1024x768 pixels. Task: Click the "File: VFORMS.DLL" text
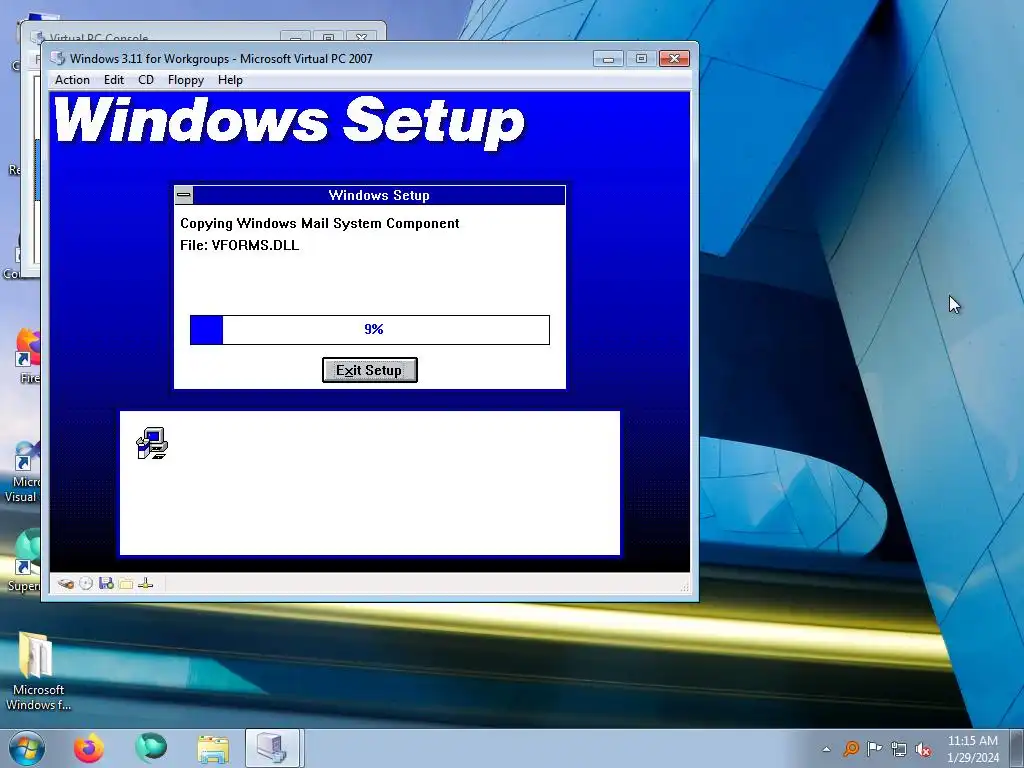tap(240, 246)
